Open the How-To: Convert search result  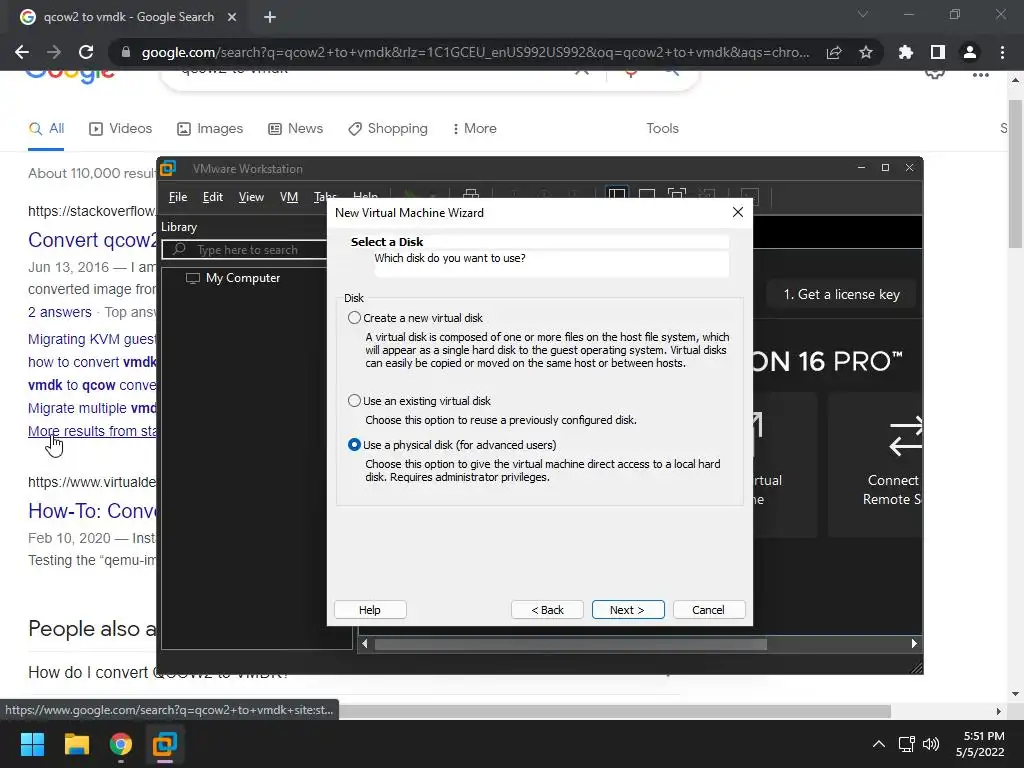pos(91,511)
